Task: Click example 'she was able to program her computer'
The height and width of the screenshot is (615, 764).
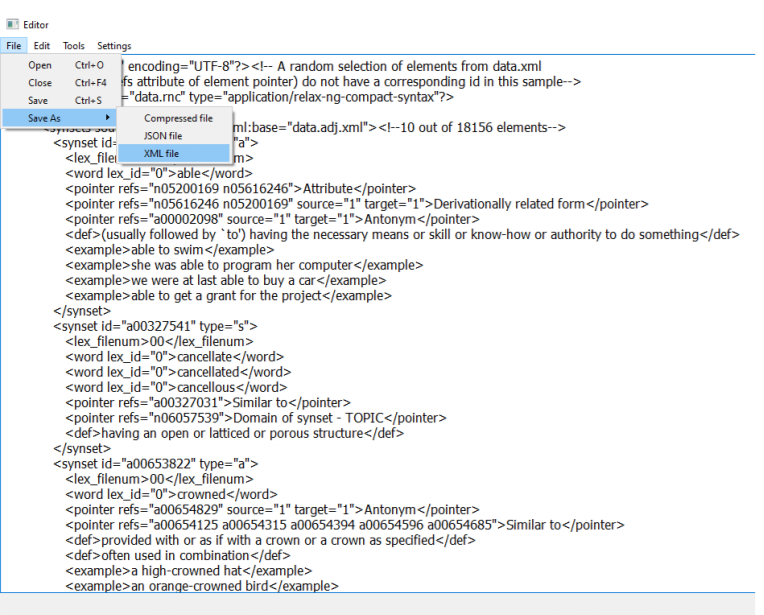Action: click(244, 265)
